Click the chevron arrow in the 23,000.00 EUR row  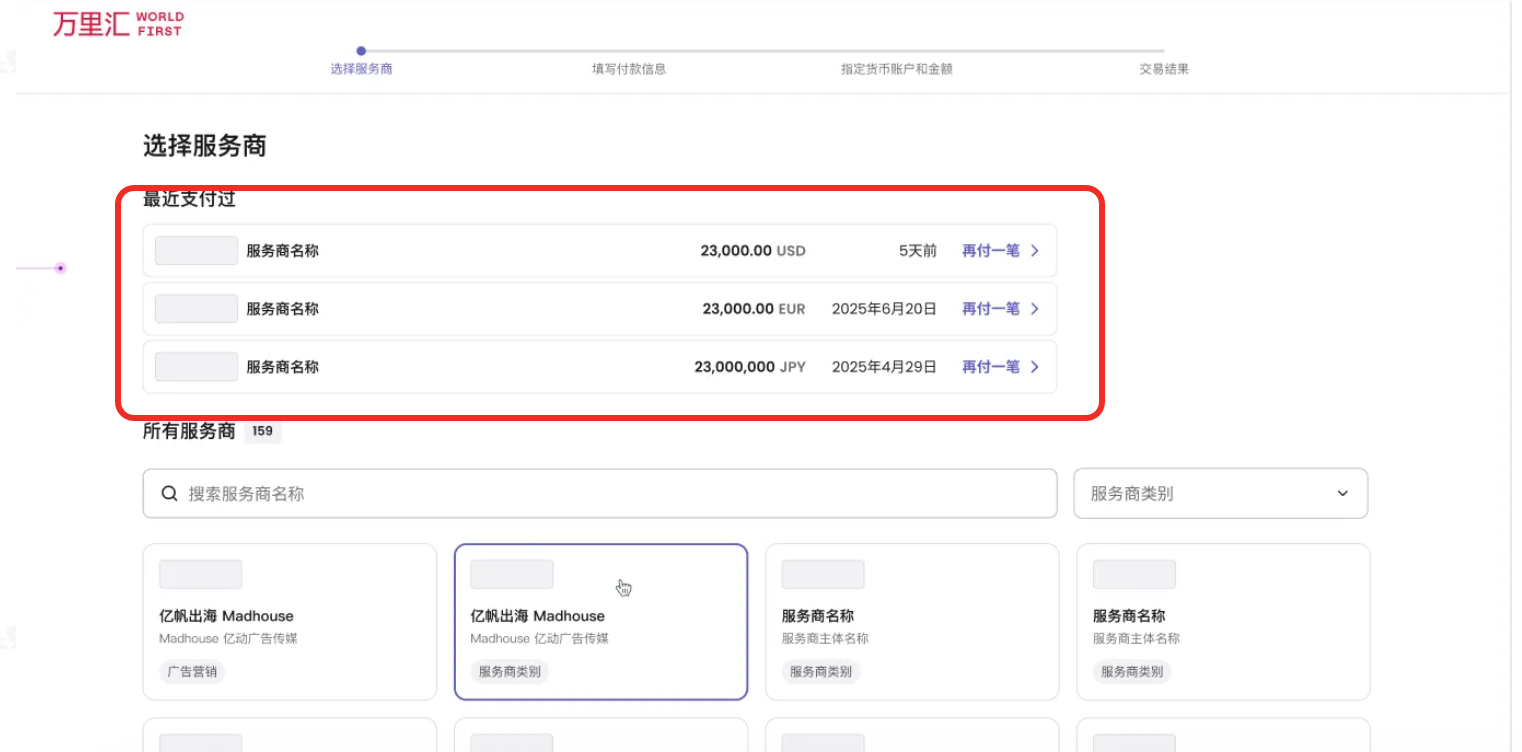[1035, 309]
